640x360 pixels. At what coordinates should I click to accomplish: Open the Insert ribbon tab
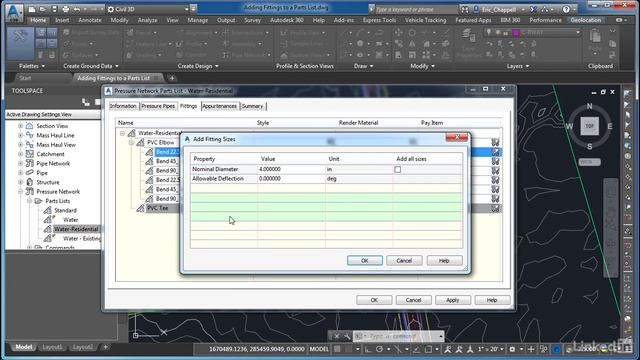click(62, 20)
